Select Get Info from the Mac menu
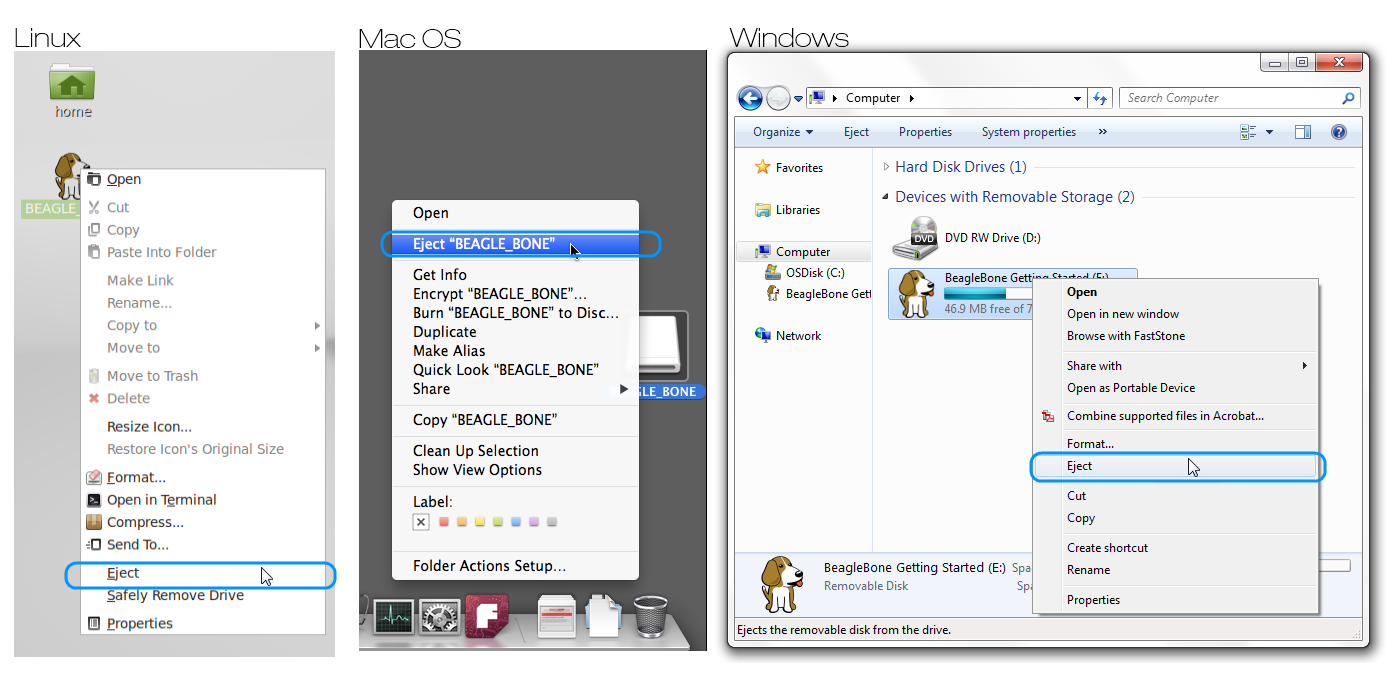Screen dimensions: 1388x677 coord(440,275)
